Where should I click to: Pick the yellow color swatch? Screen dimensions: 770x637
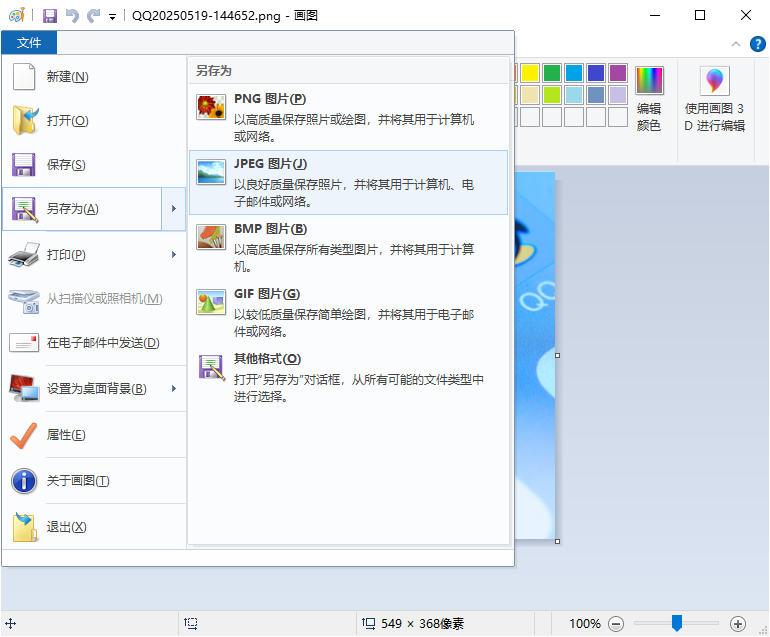pos(530,73)
